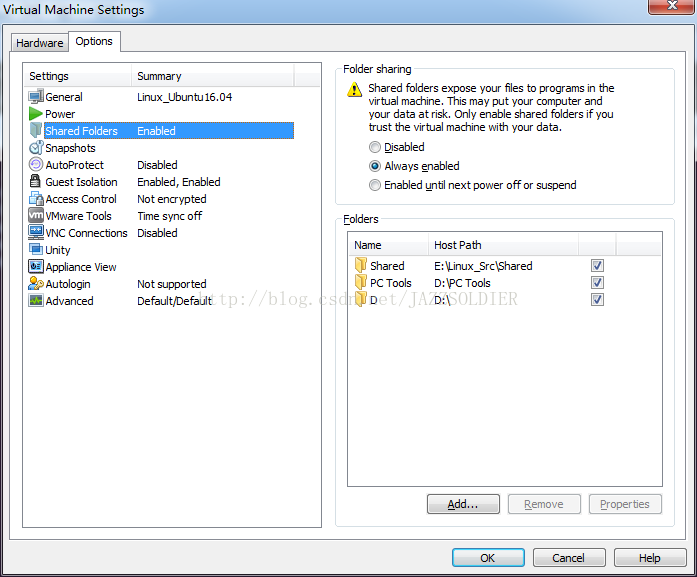Select the Guest Isolation row
This screenshot has height=577, width=697.
(161, 182)
